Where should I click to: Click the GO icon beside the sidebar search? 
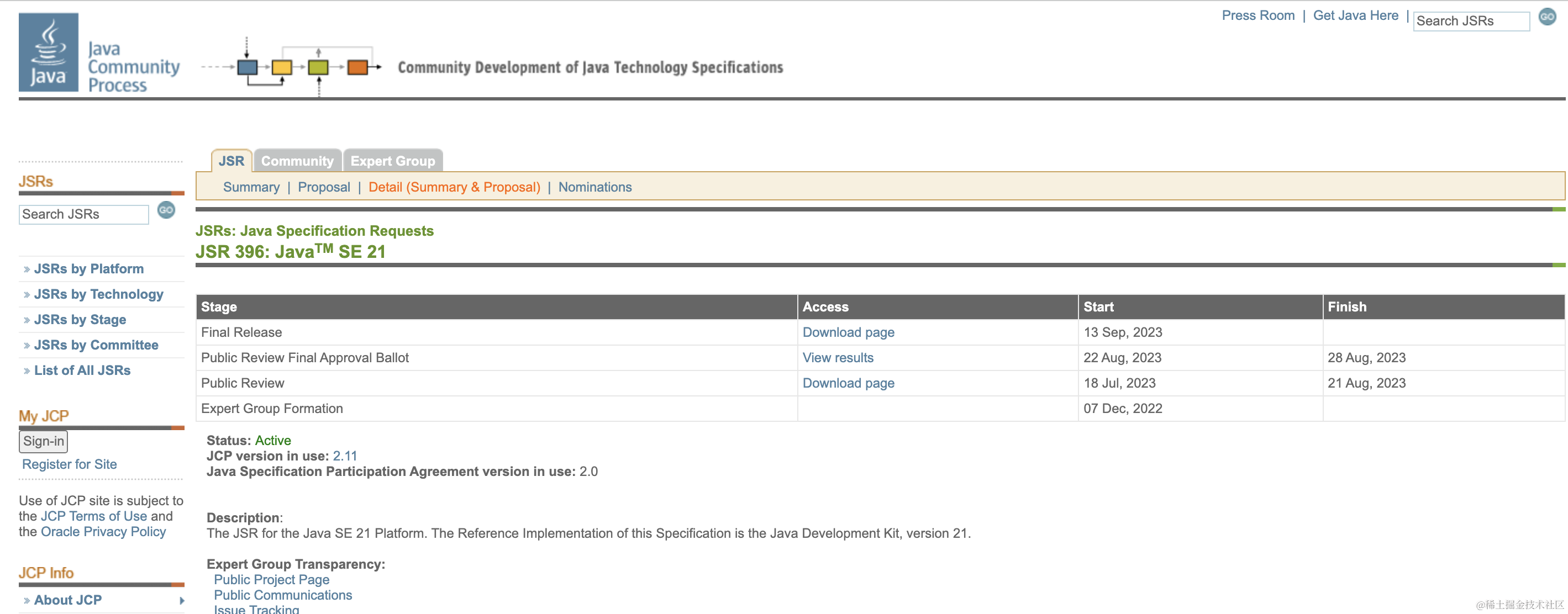tap(166, 210)
